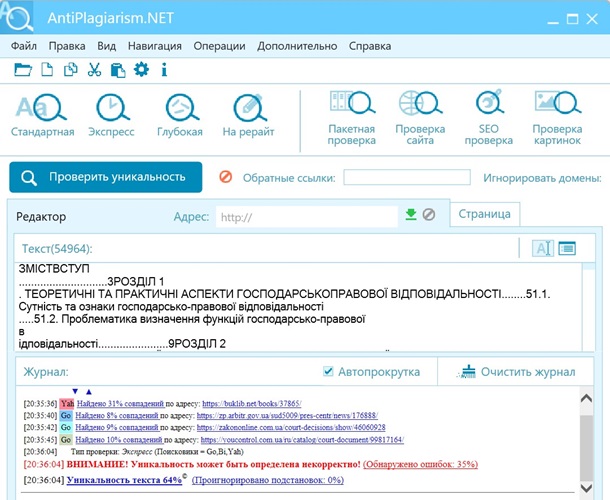Open Проверка сайта tool
610x500 pixels.
click(420, 118)
